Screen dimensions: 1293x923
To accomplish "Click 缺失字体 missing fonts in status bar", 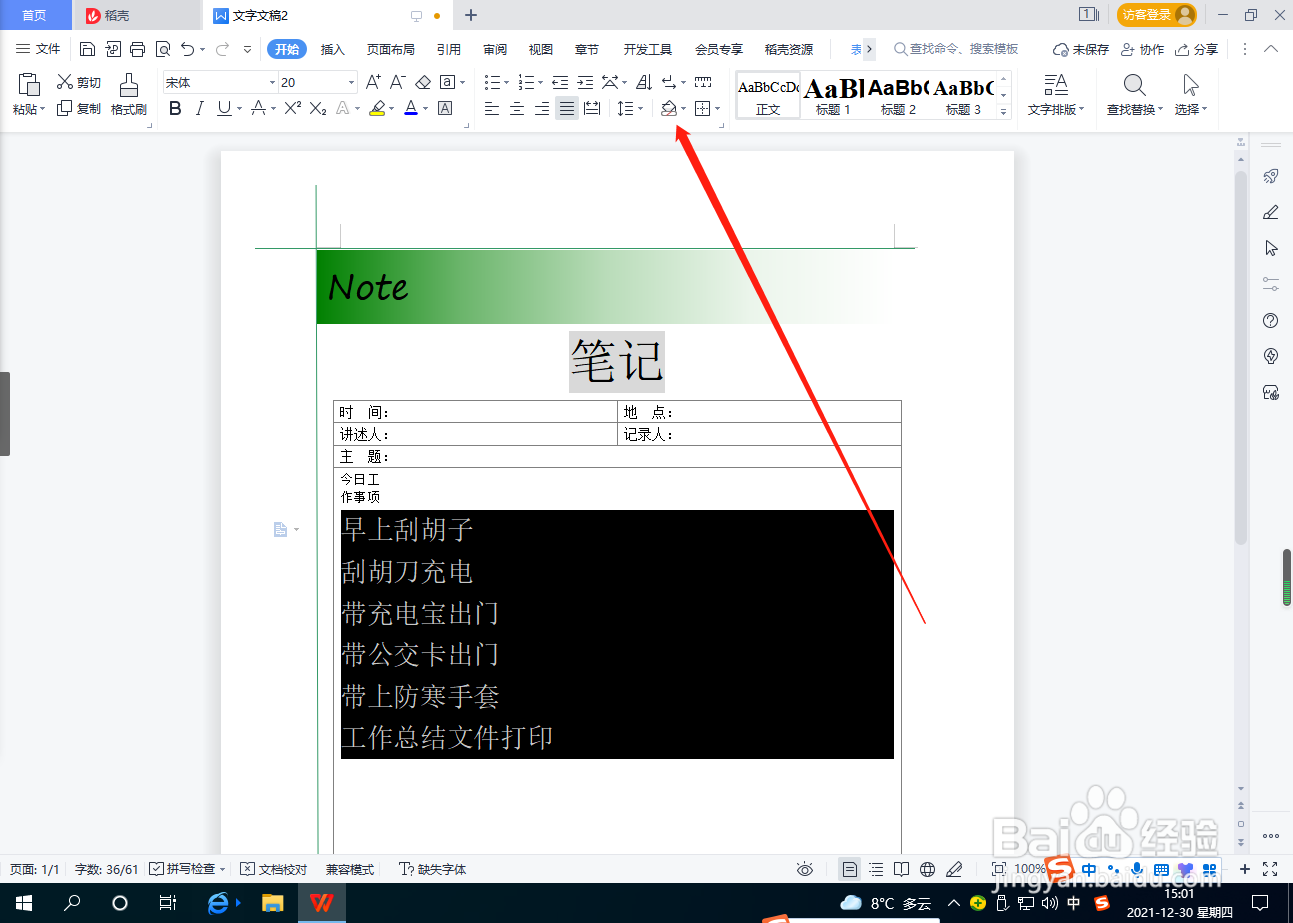I will tap(433, 869).
